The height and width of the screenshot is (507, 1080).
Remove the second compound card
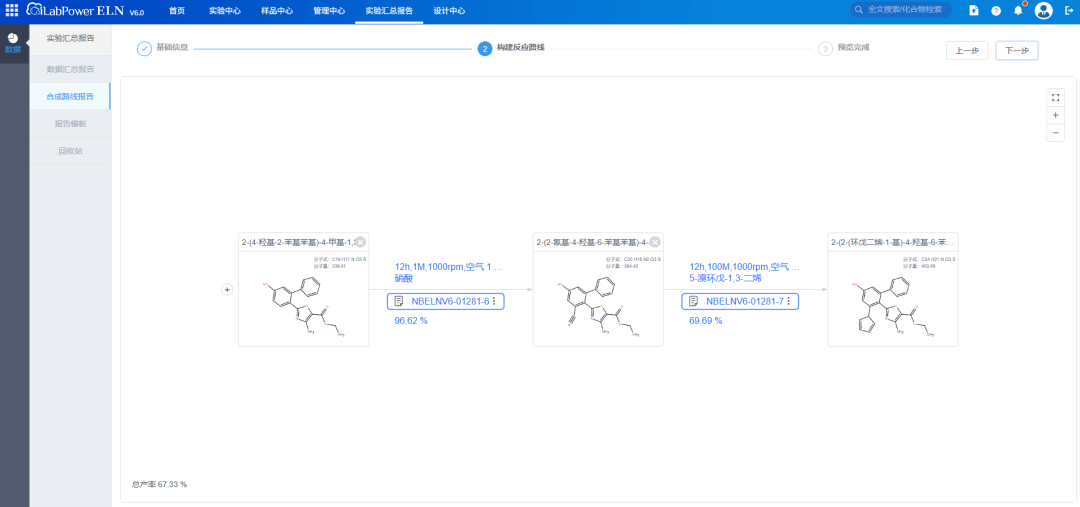655,242
